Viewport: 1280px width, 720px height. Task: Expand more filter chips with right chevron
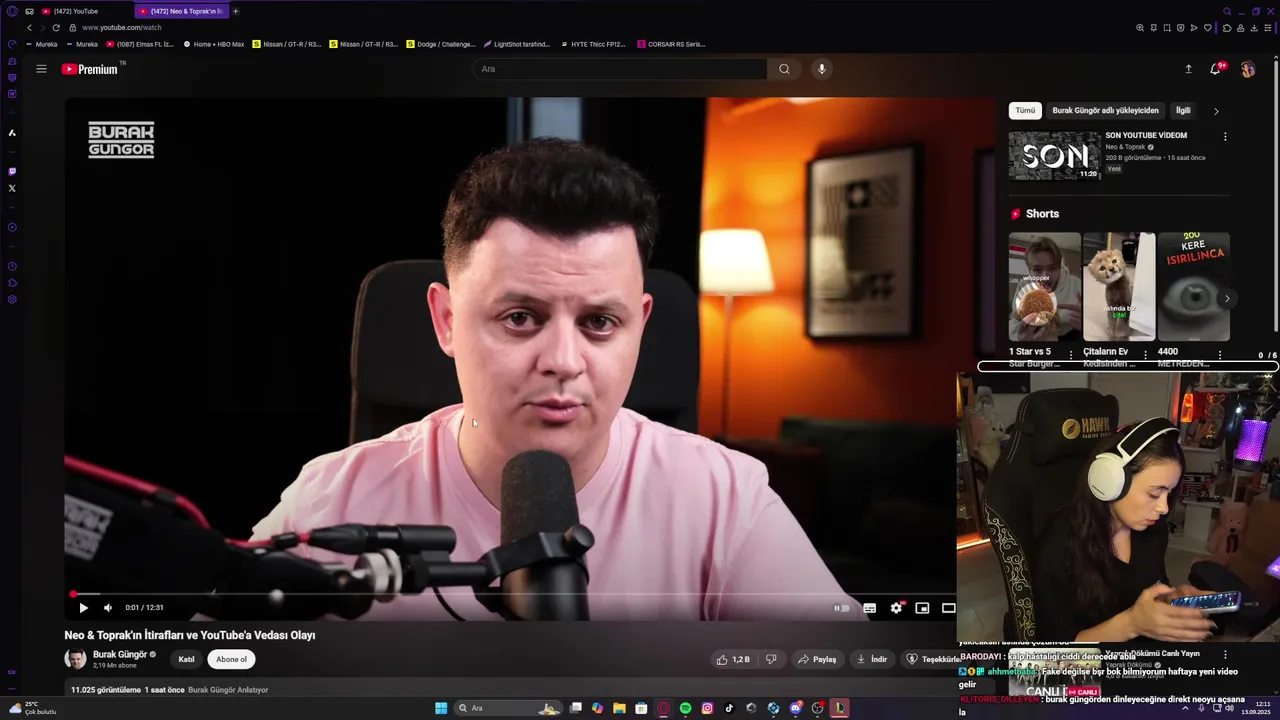pyautogui.click(x=1216, y=111)
